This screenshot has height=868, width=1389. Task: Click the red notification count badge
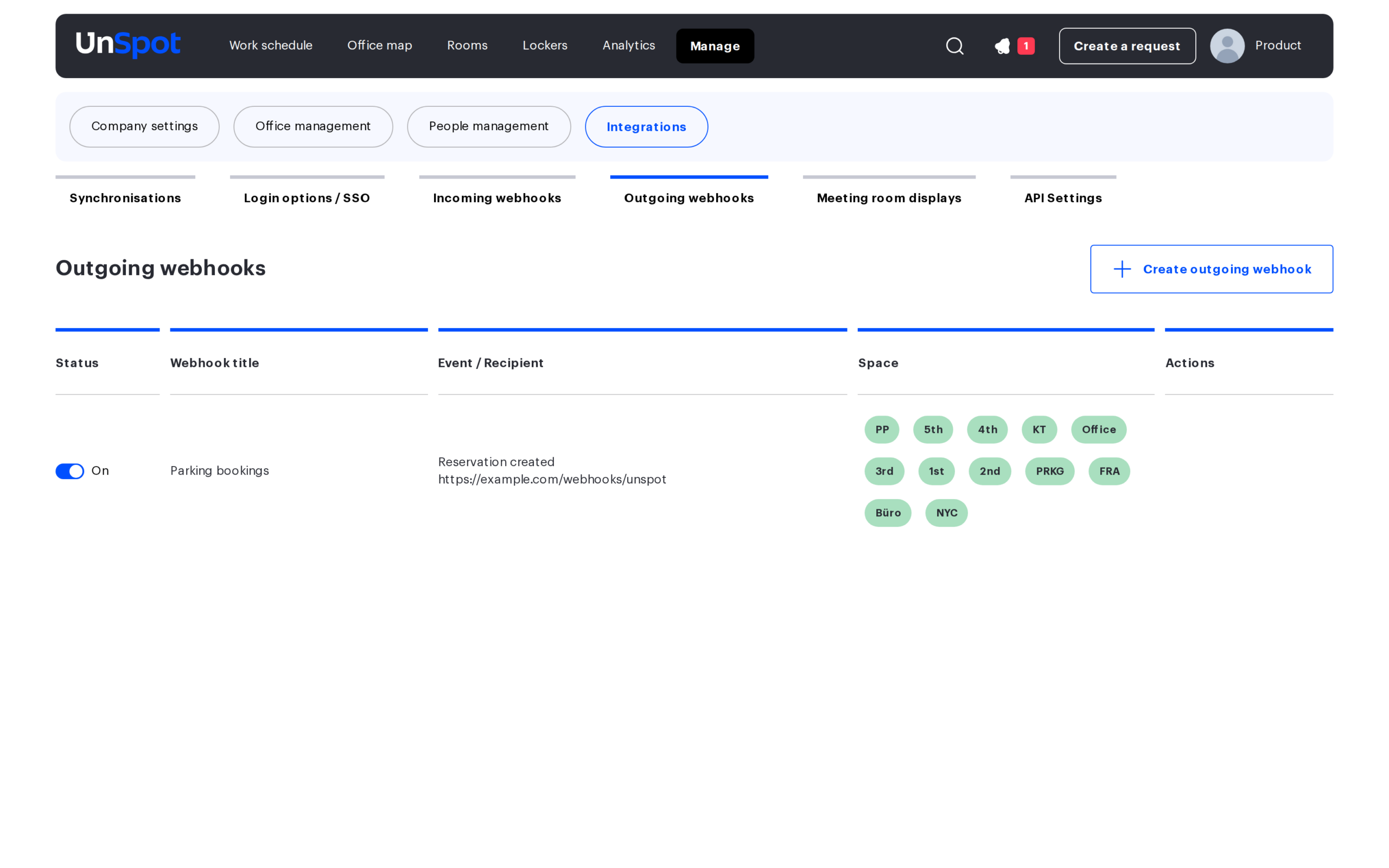point(1025,46)
